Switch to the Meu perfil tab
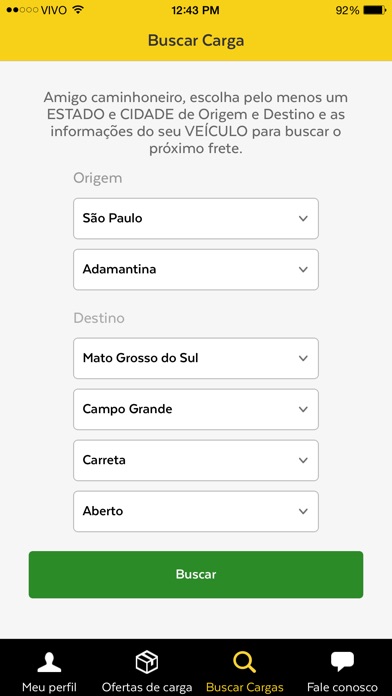Screen dimensions: 392x696 coord(49,668)
